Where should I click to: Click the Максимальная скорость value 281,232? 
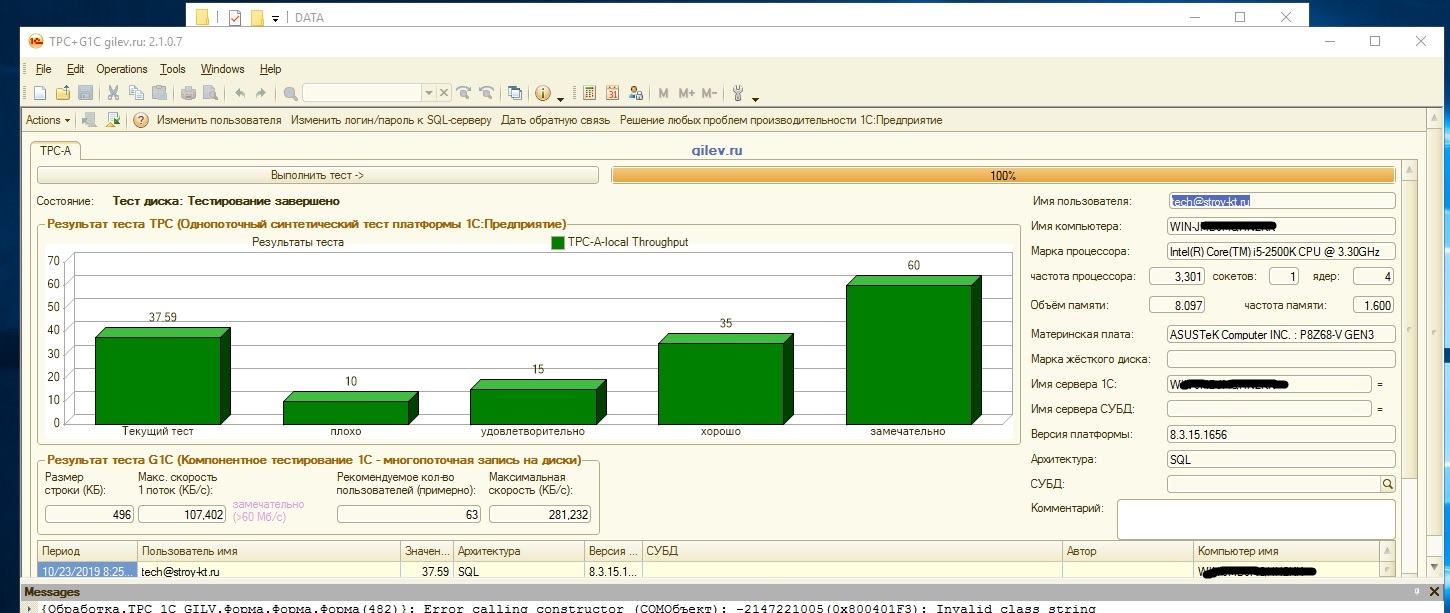[x=540, y=514]
